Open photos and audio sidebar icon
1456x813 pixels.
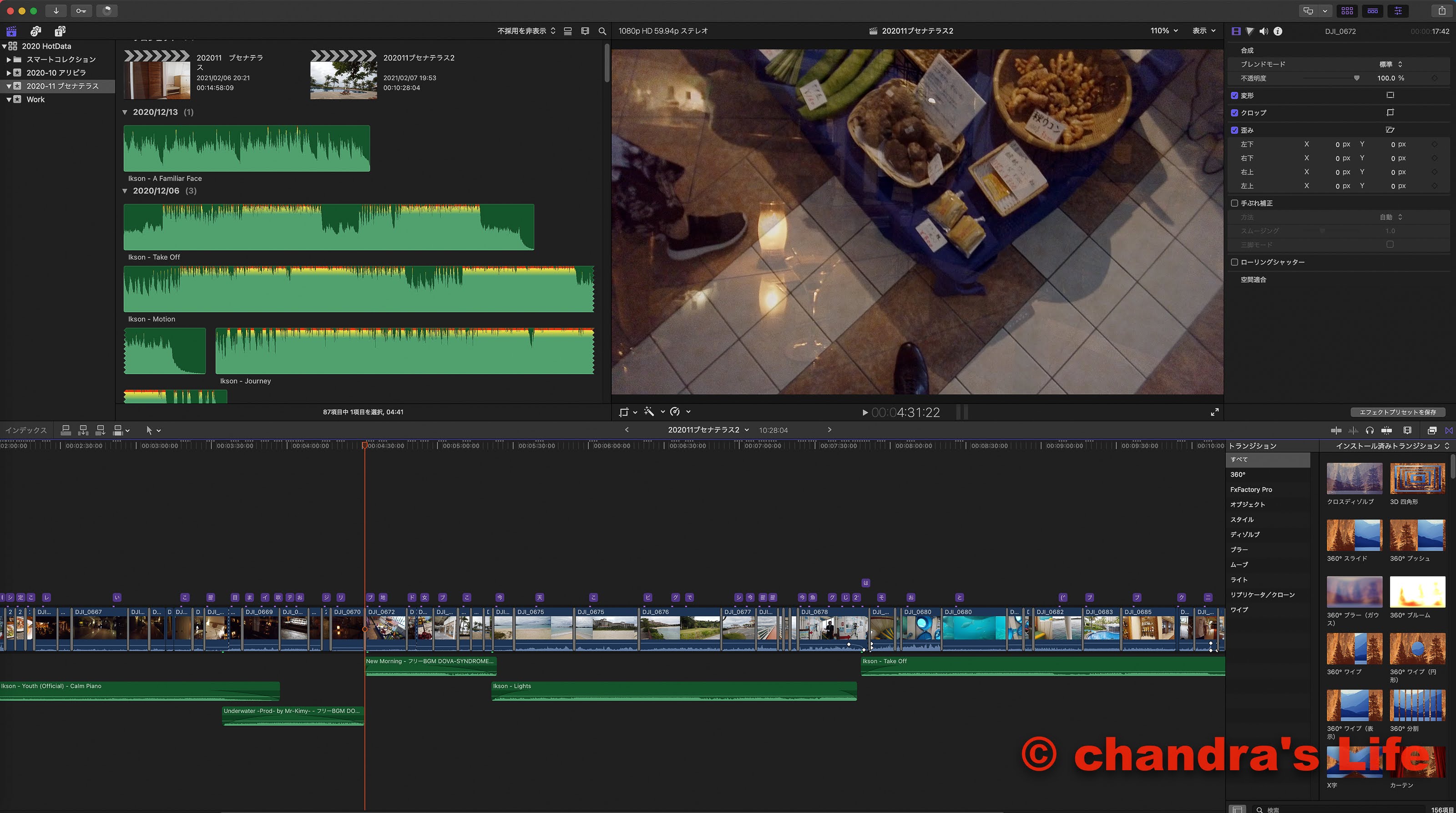click(35, 31)
